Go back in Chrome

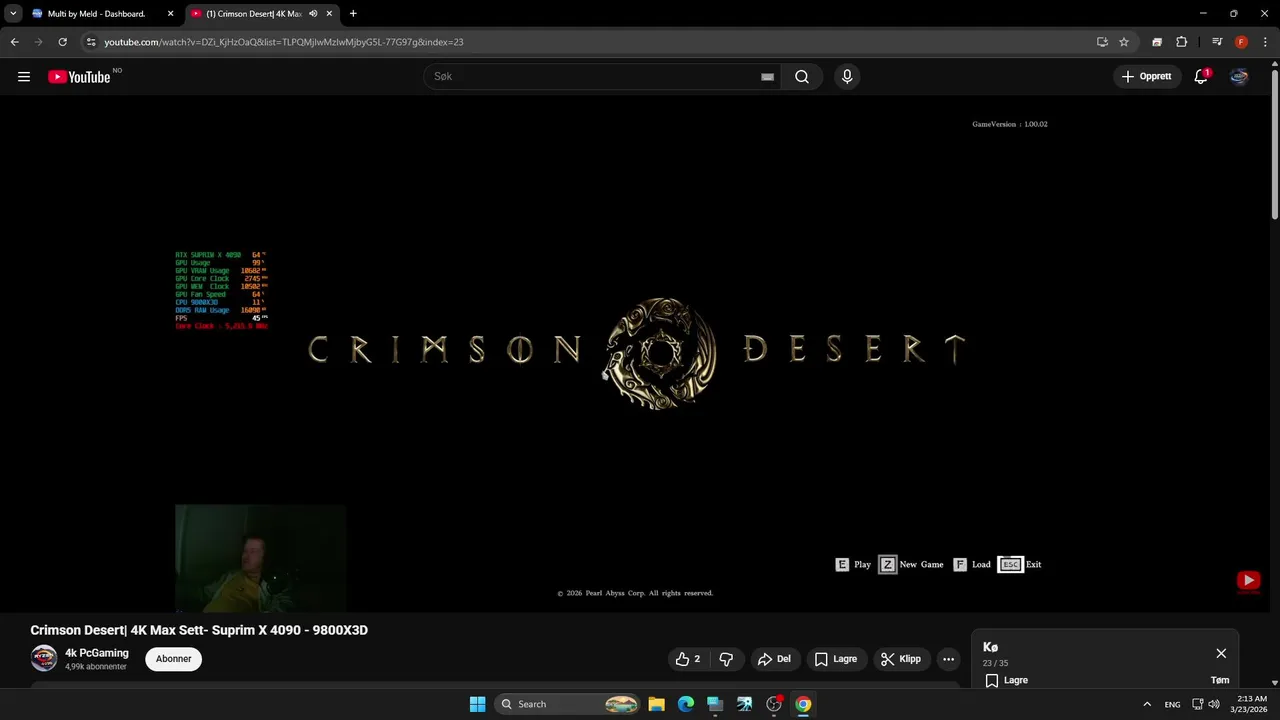[14, 42]
